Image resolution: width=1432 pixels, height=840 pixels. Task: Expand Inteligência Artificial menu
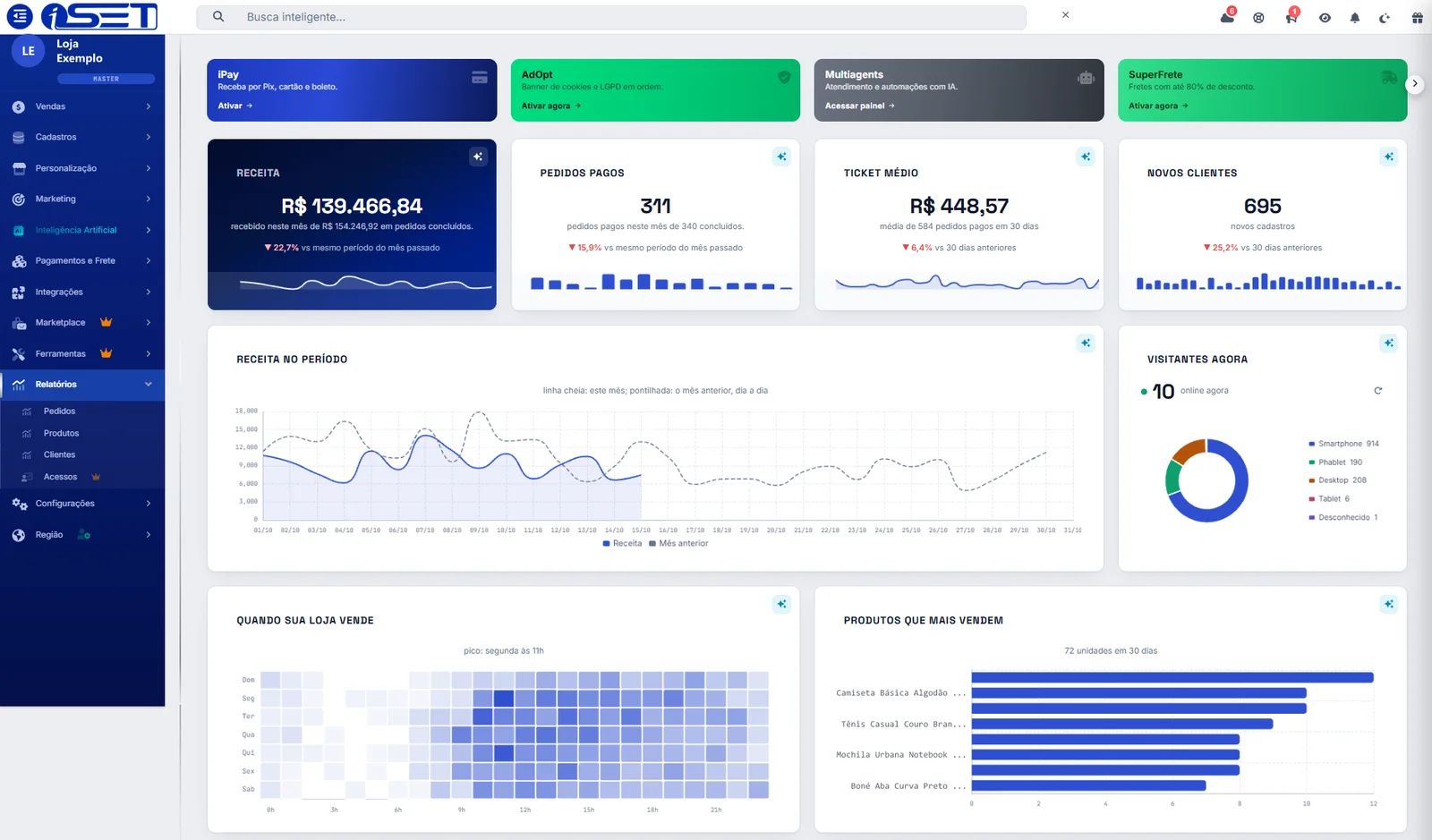pyautogui.click(x=82, y=230)
